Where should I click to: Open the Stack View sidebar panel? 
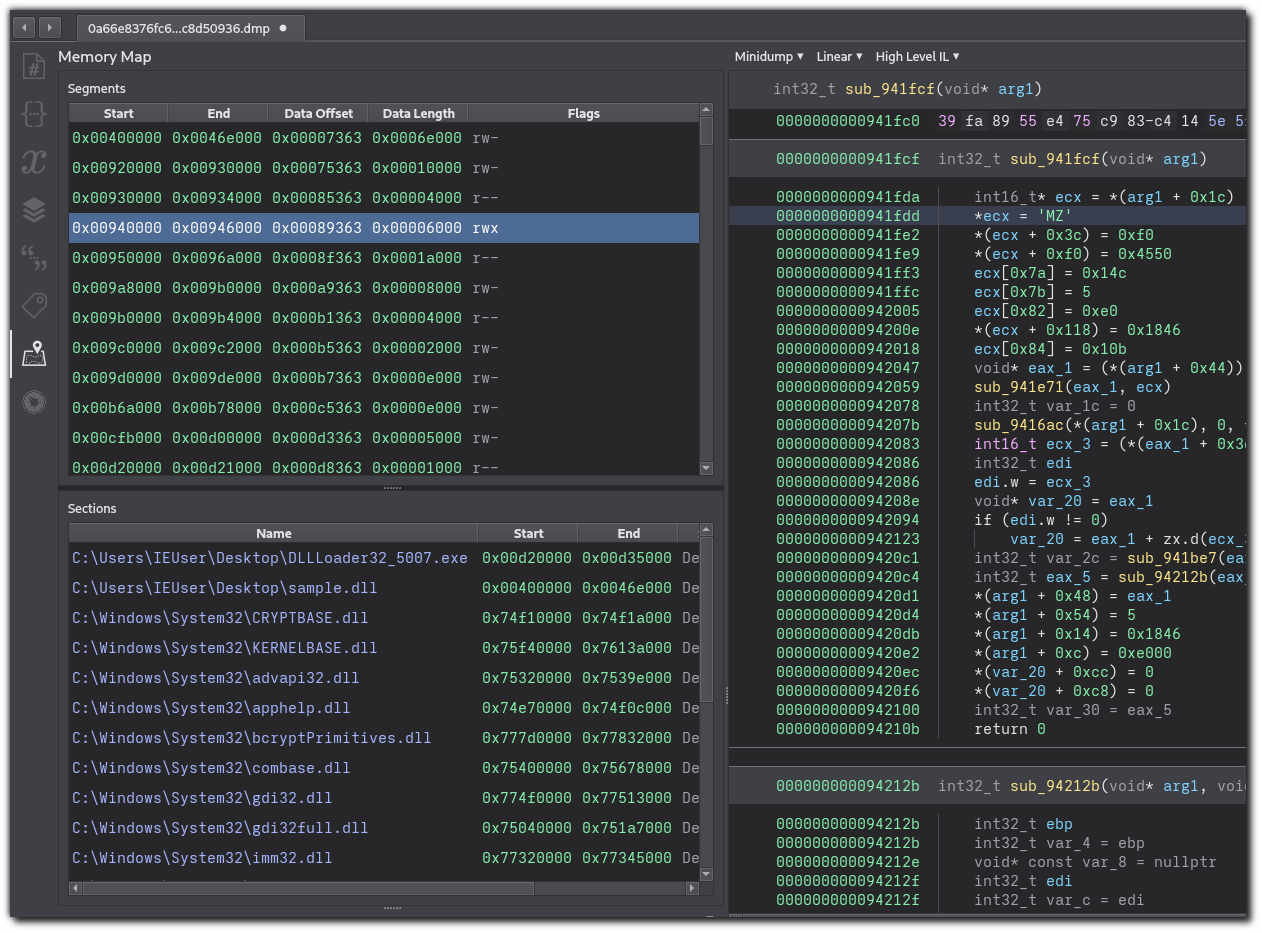[x=33, y=209]
